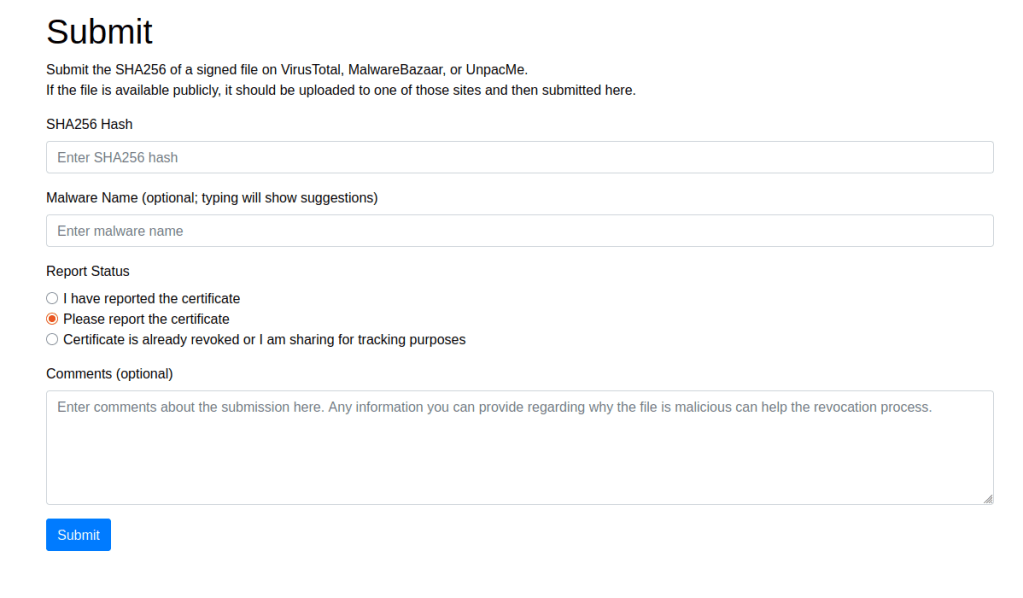
Task: Select 'I have reported the certificate' radio circle
Action: point(52,298)
